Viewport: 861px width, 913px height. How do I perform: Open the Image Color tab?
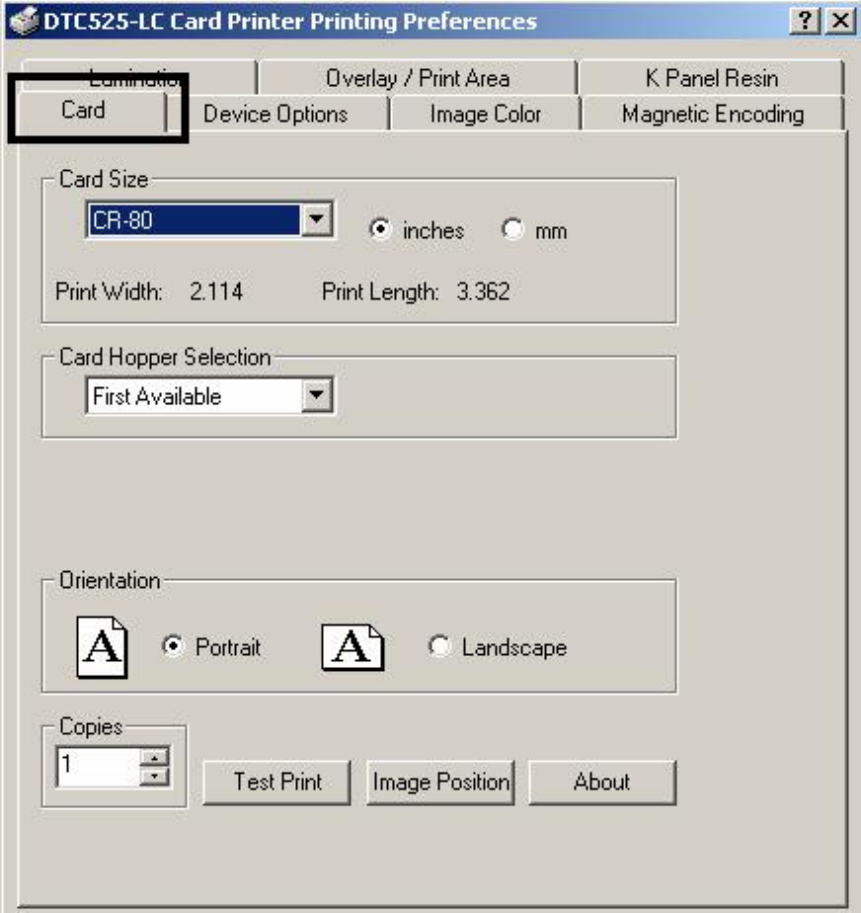[485, 114]
